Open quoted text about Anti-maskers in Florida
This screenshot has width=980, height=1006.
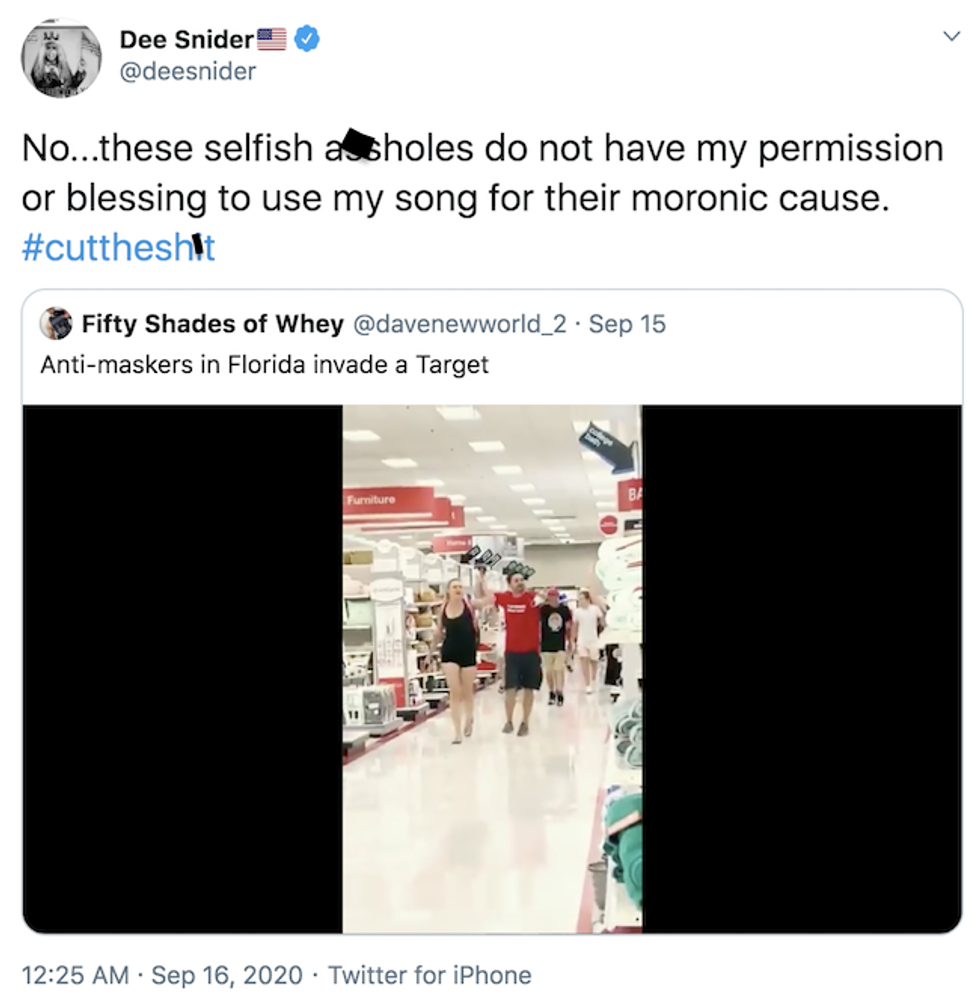(264, 365)
